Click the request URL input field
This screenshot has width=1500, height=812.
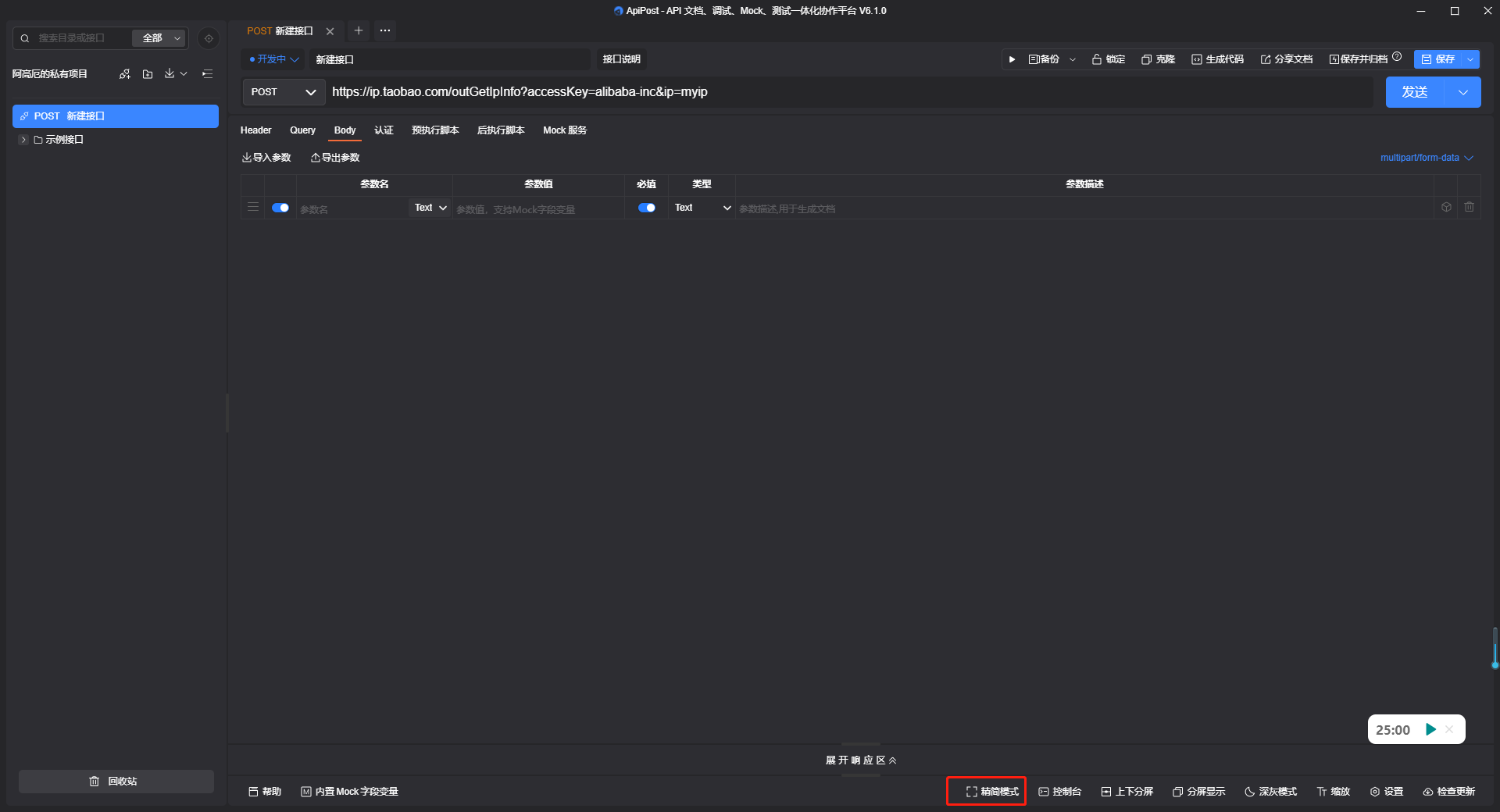click(x=850, y=92)
